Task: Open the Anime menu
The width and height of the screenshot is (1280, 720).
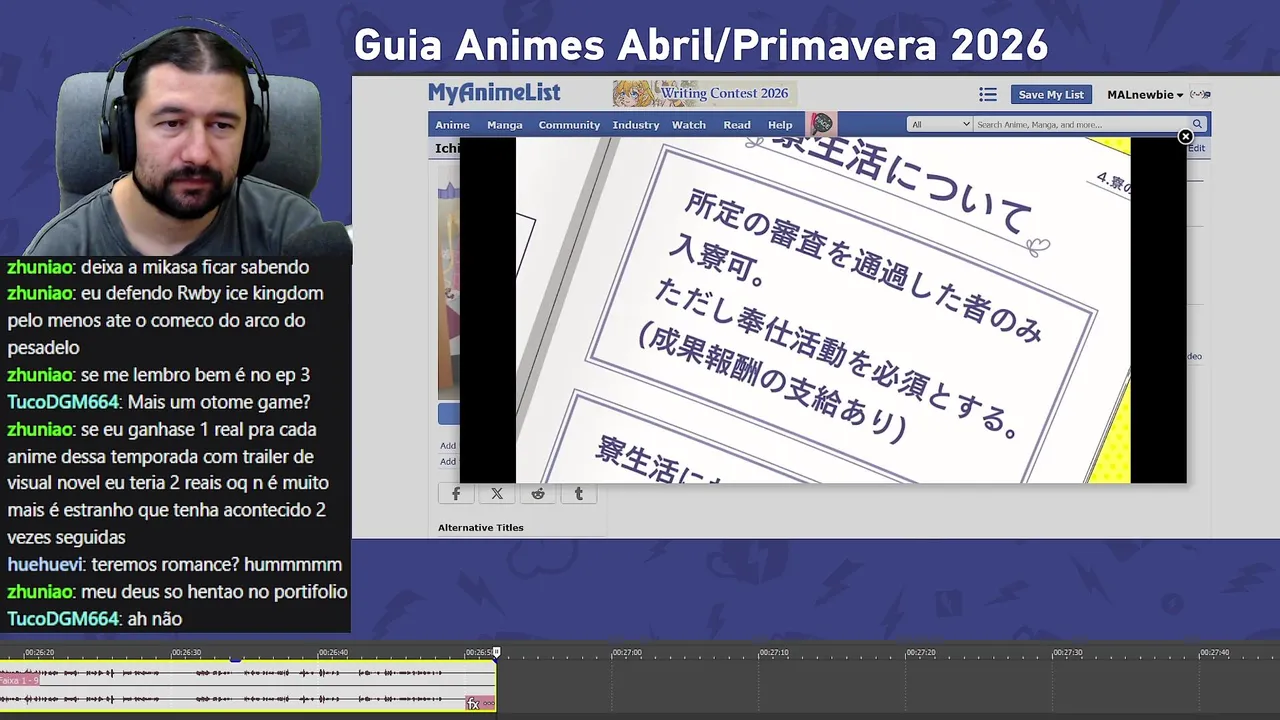Action: coord(452,125)
